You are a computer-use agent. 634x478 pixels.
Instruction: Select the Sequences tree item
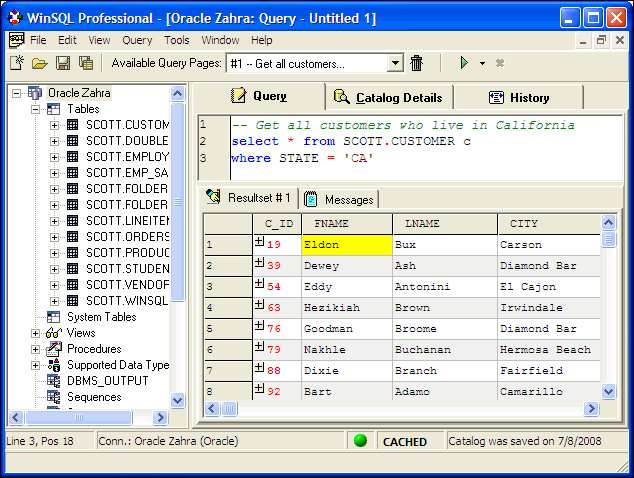[94, 397]
